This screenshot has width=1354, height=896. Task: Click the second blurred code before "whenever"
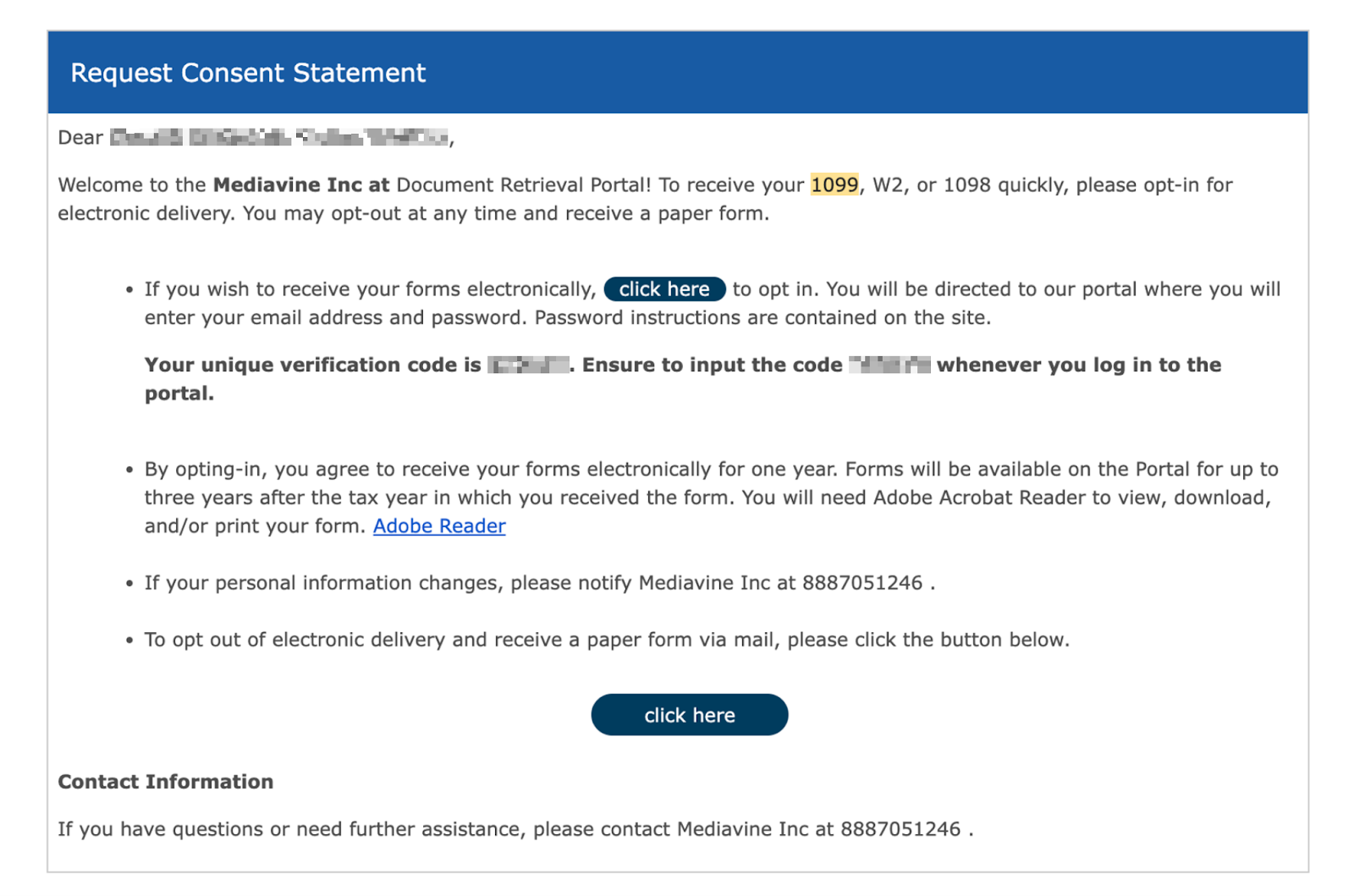[889, 366]
